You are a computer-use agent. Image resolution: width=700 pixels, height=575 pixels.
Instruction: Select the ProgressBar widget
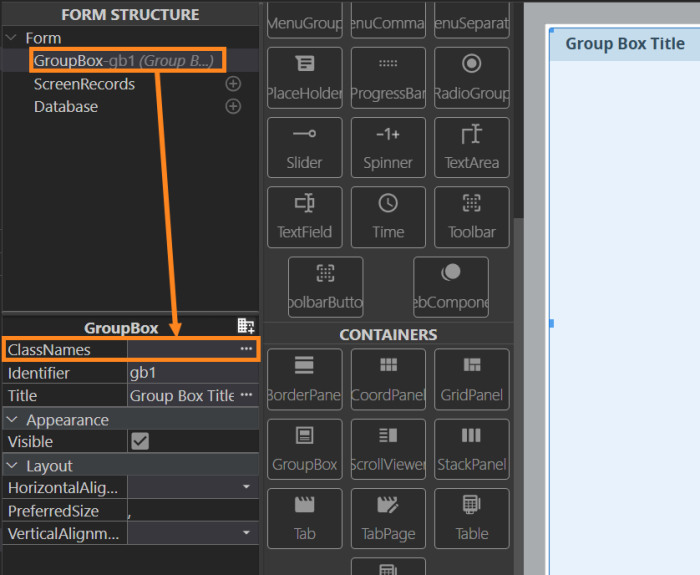pos(388,78)
